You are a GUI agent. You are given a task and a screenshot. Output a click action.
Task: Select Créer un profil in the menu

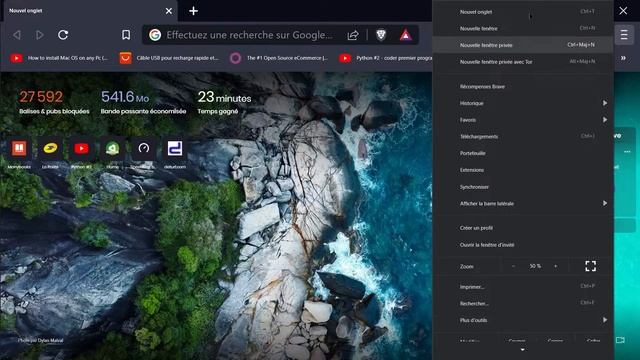(x=522, y=228)
